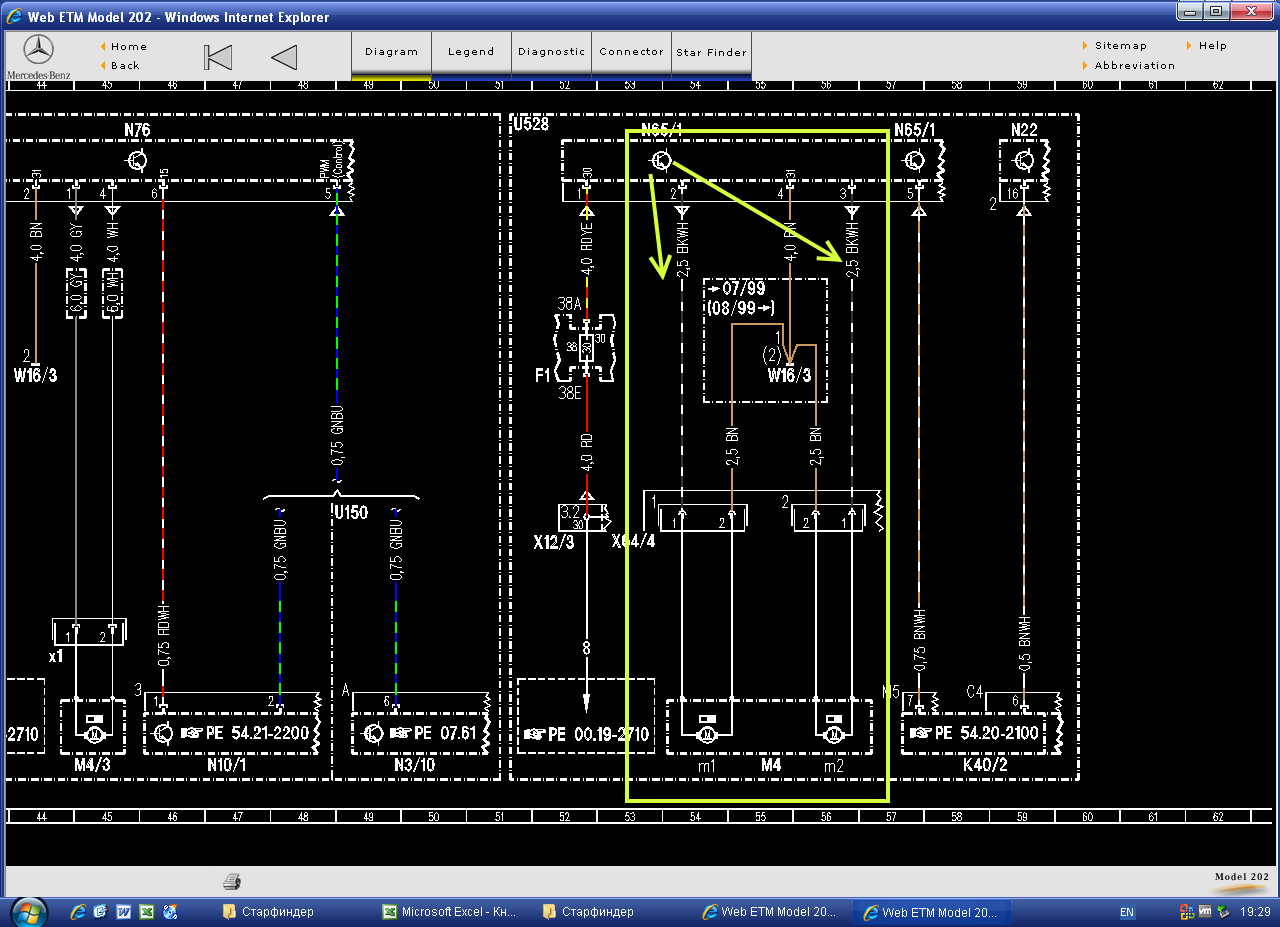This screenshot has width=1280, height=927.
Task: Launch Excel from quick launch bar
Action: pyautogui.click(x=147, y=912)
